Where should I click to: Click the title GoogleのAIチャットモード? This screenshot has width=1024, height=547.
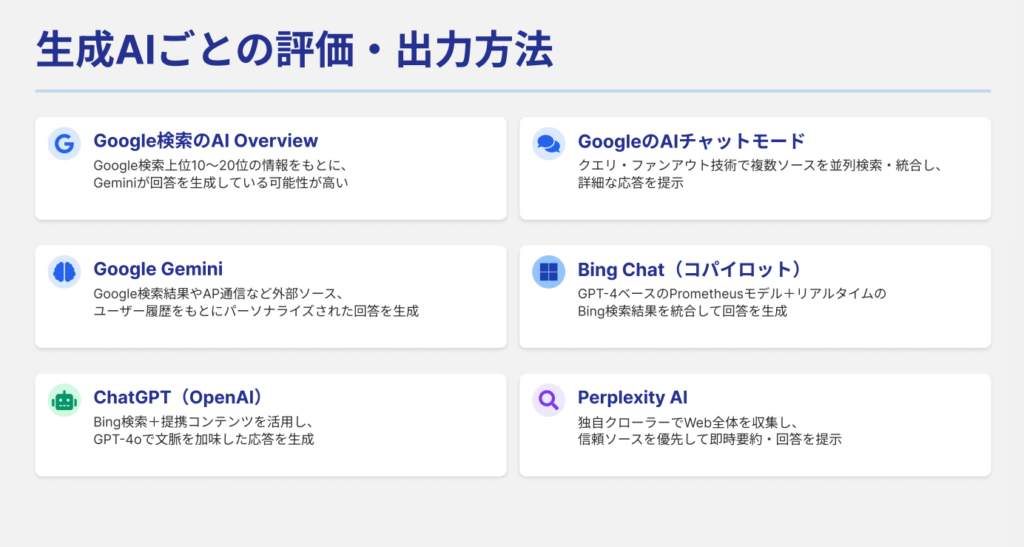[x=692, y=141]
